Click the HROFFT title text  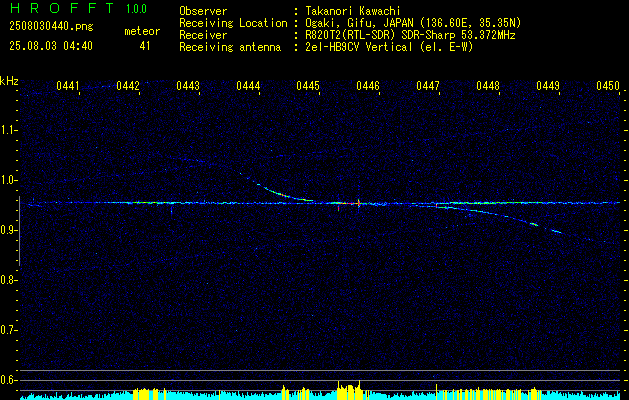coord(61,8)
